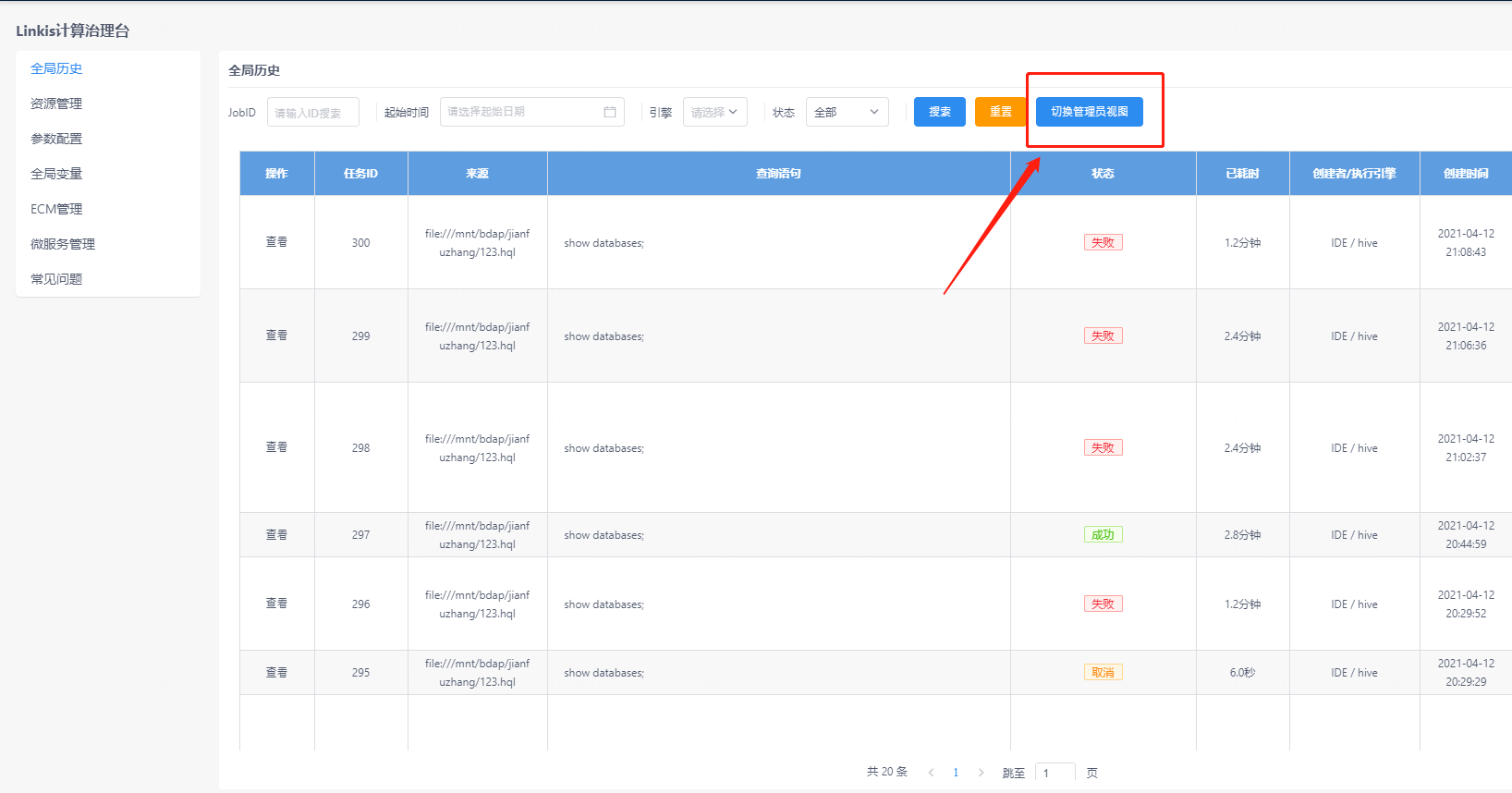Viewport: 1512px width, 793px height.
Task: Click the previous page arrow in pagination
Action: 931,773
